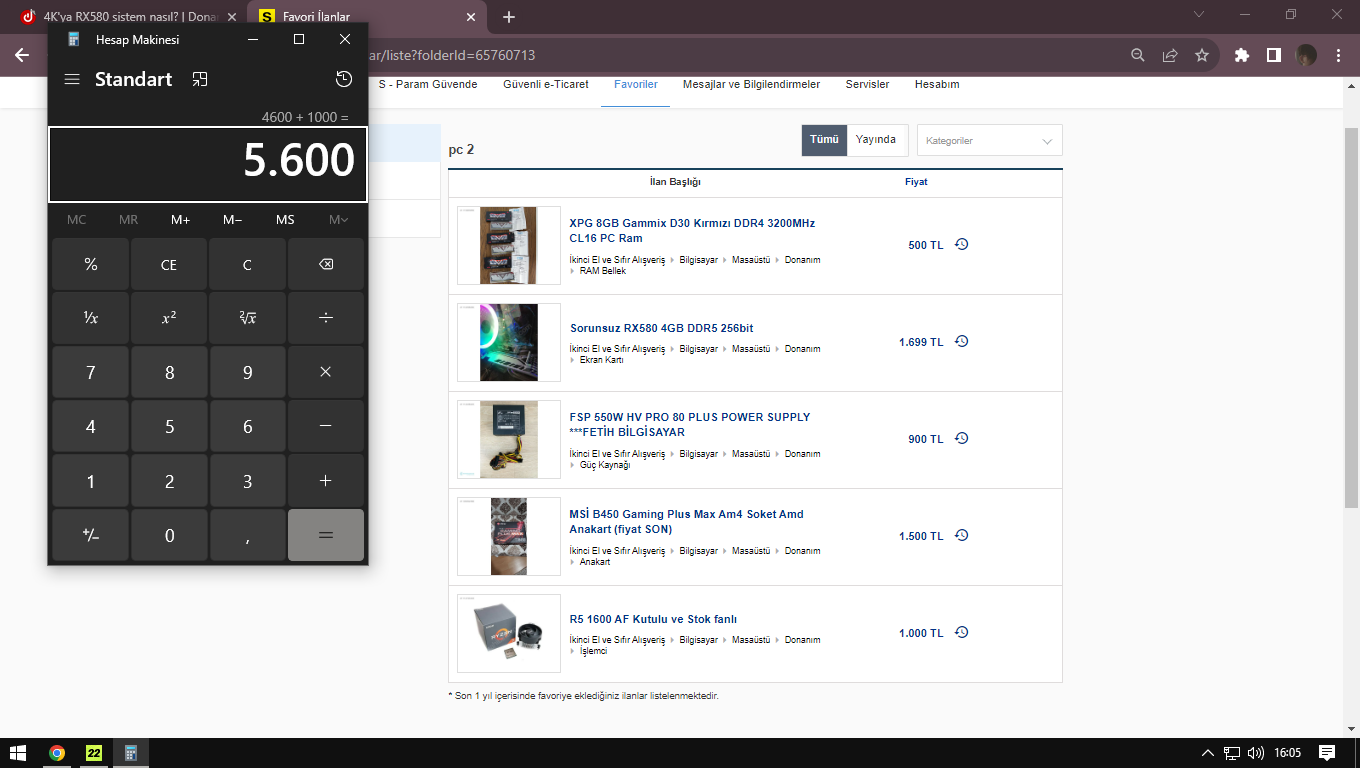Screen dimensions: 1360x768
Task: Click the multiply key on calculator
Action: point(326,372)
